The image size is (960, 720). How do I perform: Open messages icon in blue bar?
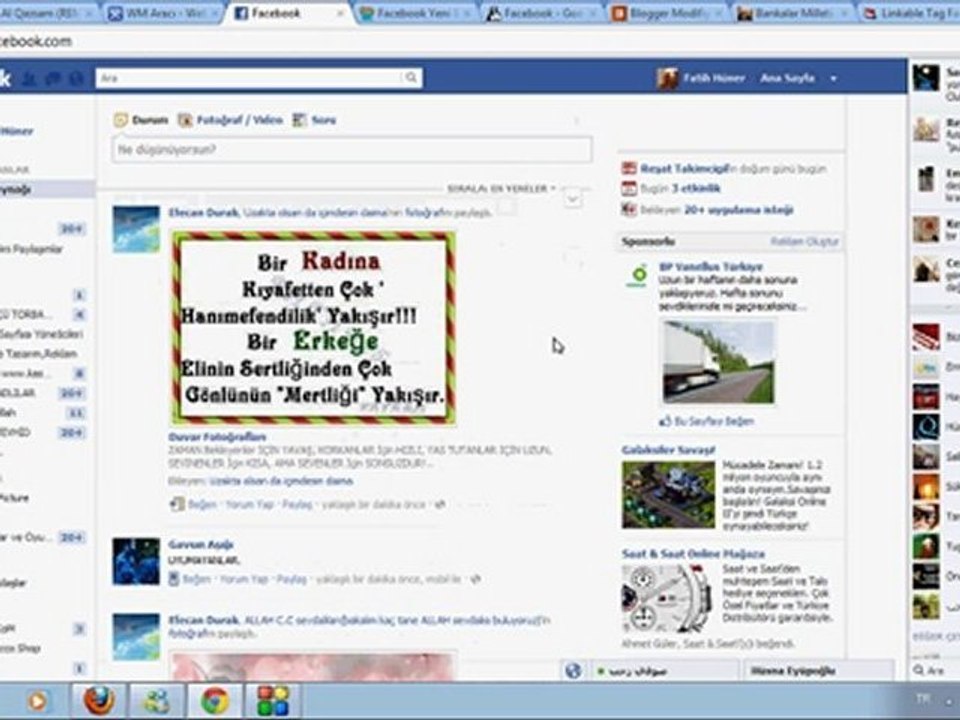[53, 78]
